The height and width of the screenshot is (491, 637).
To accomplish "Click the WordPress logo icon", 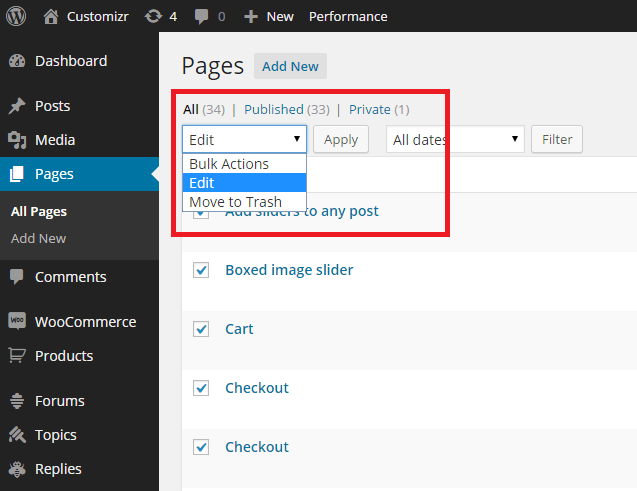I will coord(16,16).
